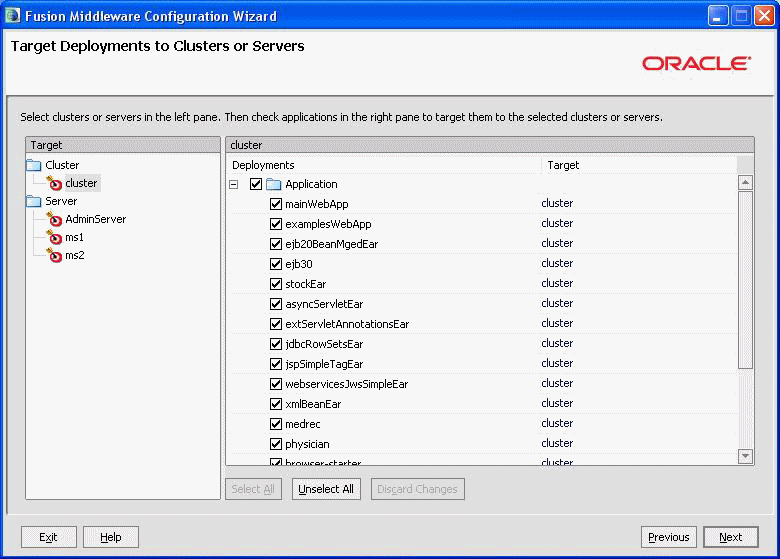
Task: Click the AdminServer server icon
Action: point(54,219)
